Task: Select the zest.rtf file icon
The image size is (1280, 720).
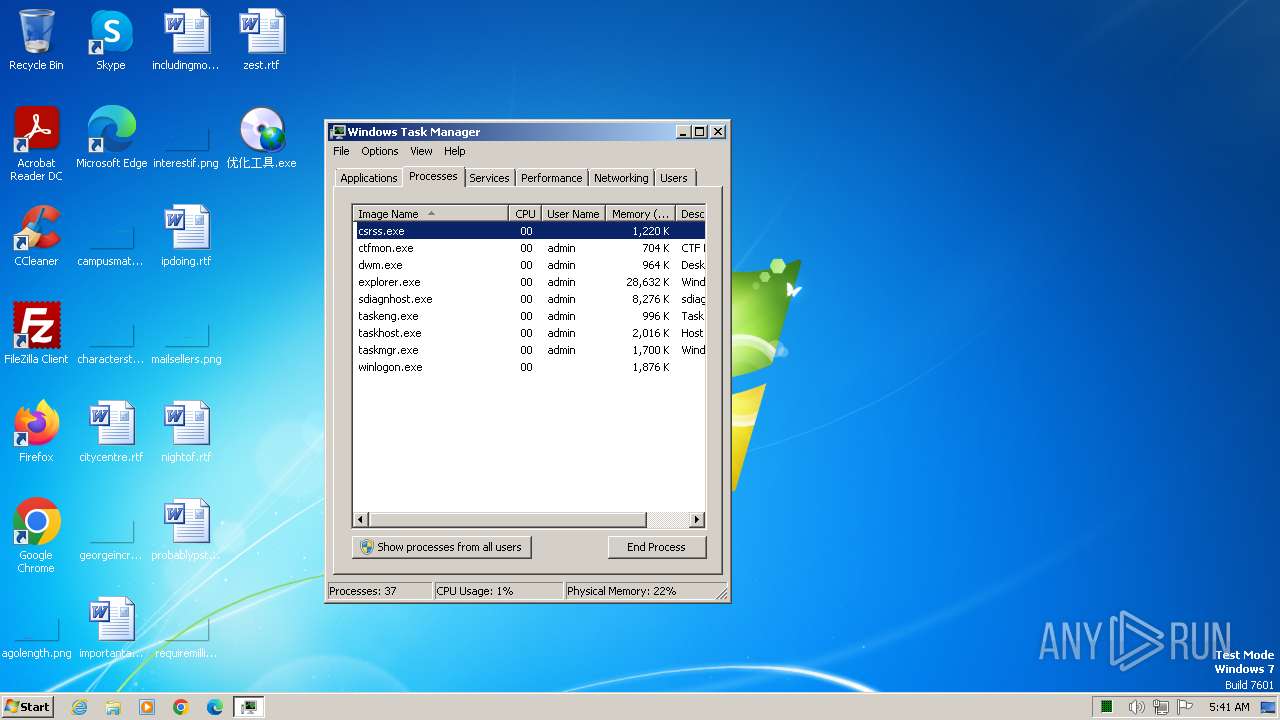Action: point(261,41)
